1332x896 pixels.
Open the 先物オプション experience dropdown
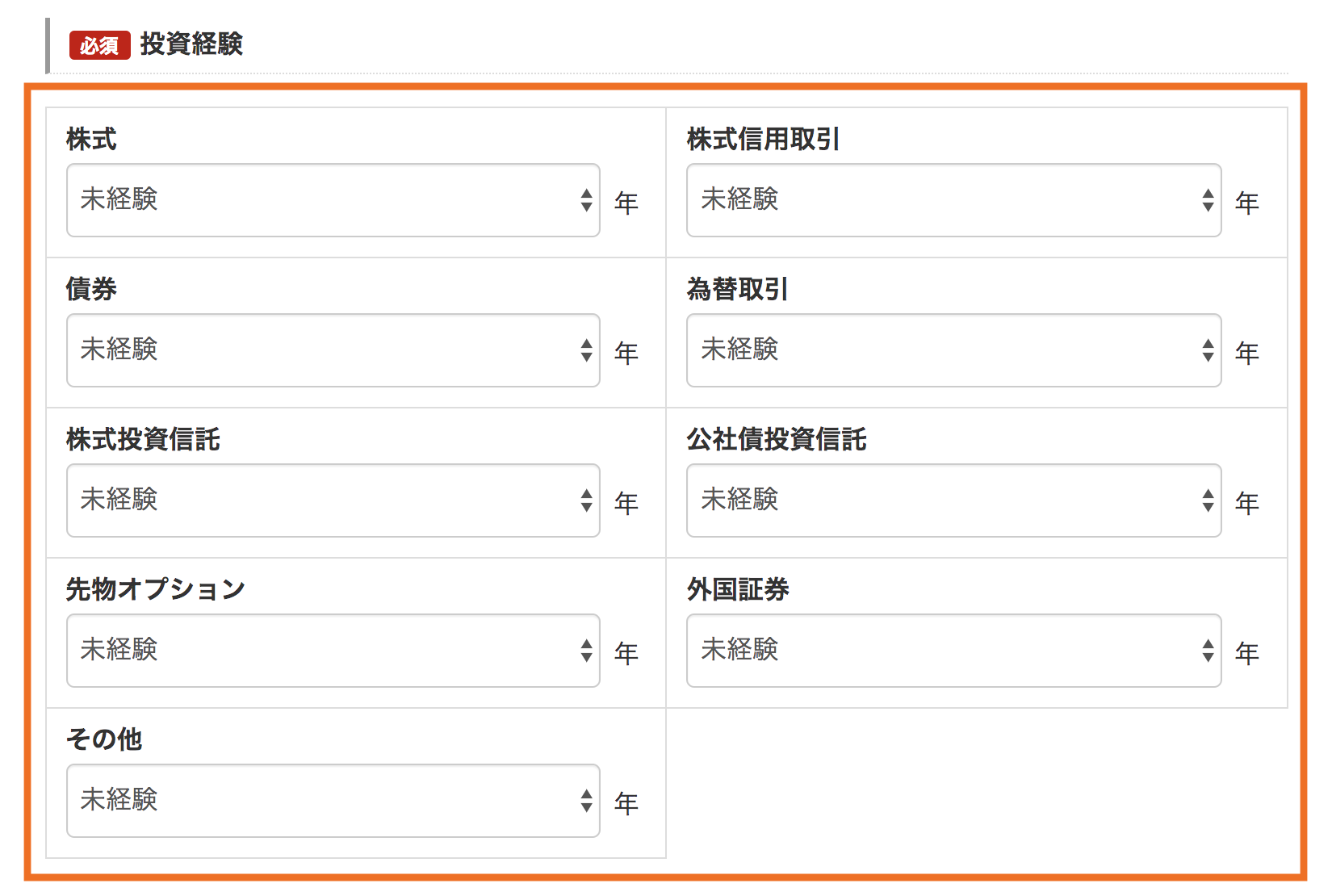click(x=331, y=651)
